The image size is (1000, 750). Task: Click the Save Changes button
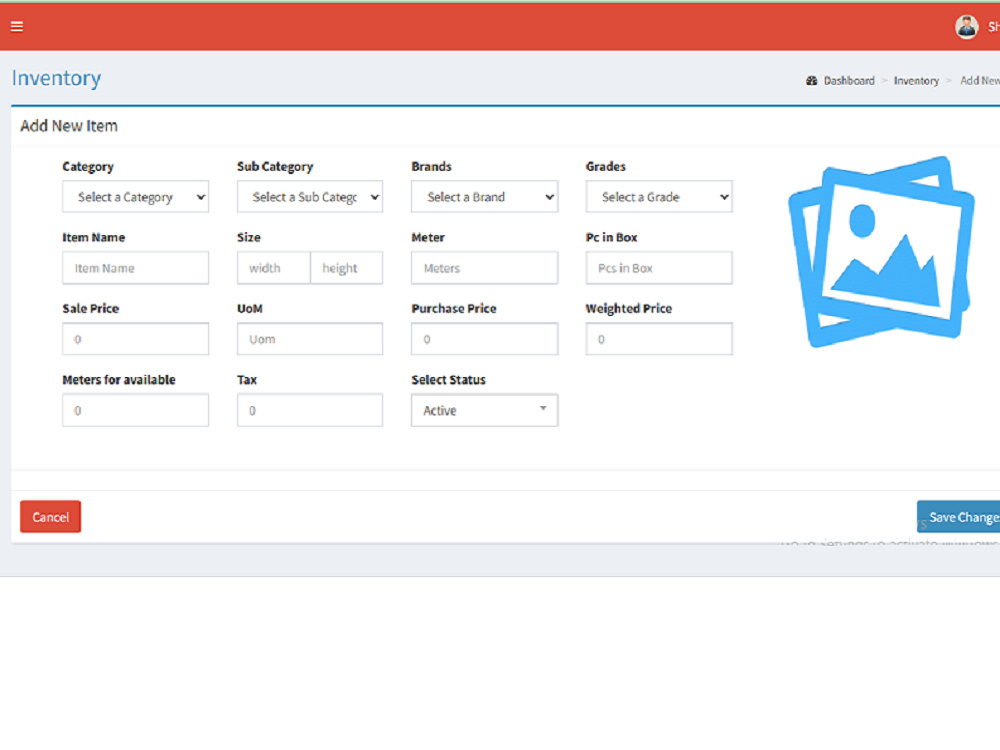tap(959, 517)
